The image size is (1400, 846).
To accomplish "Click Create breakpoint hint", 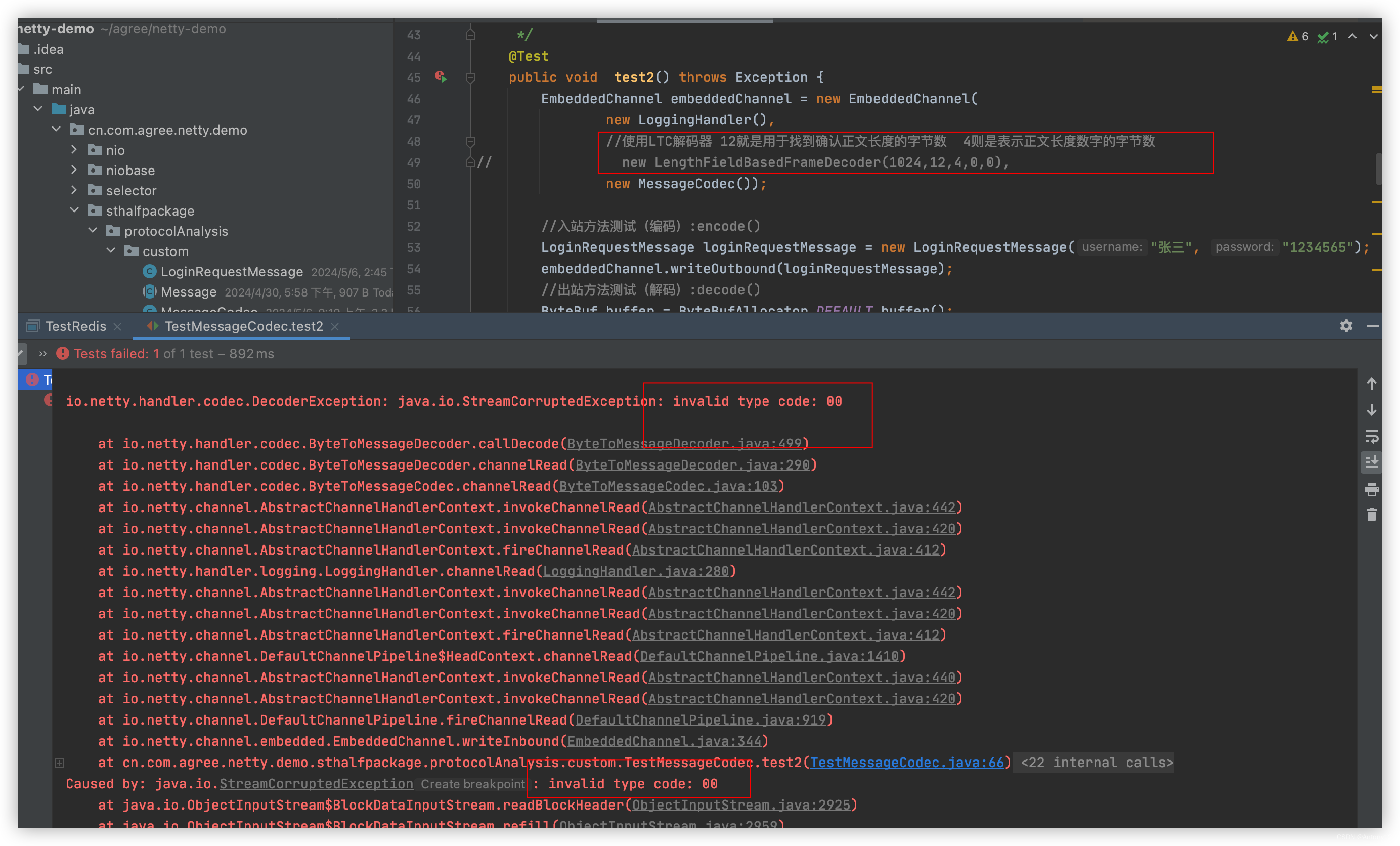I will (x=473, y=784).
